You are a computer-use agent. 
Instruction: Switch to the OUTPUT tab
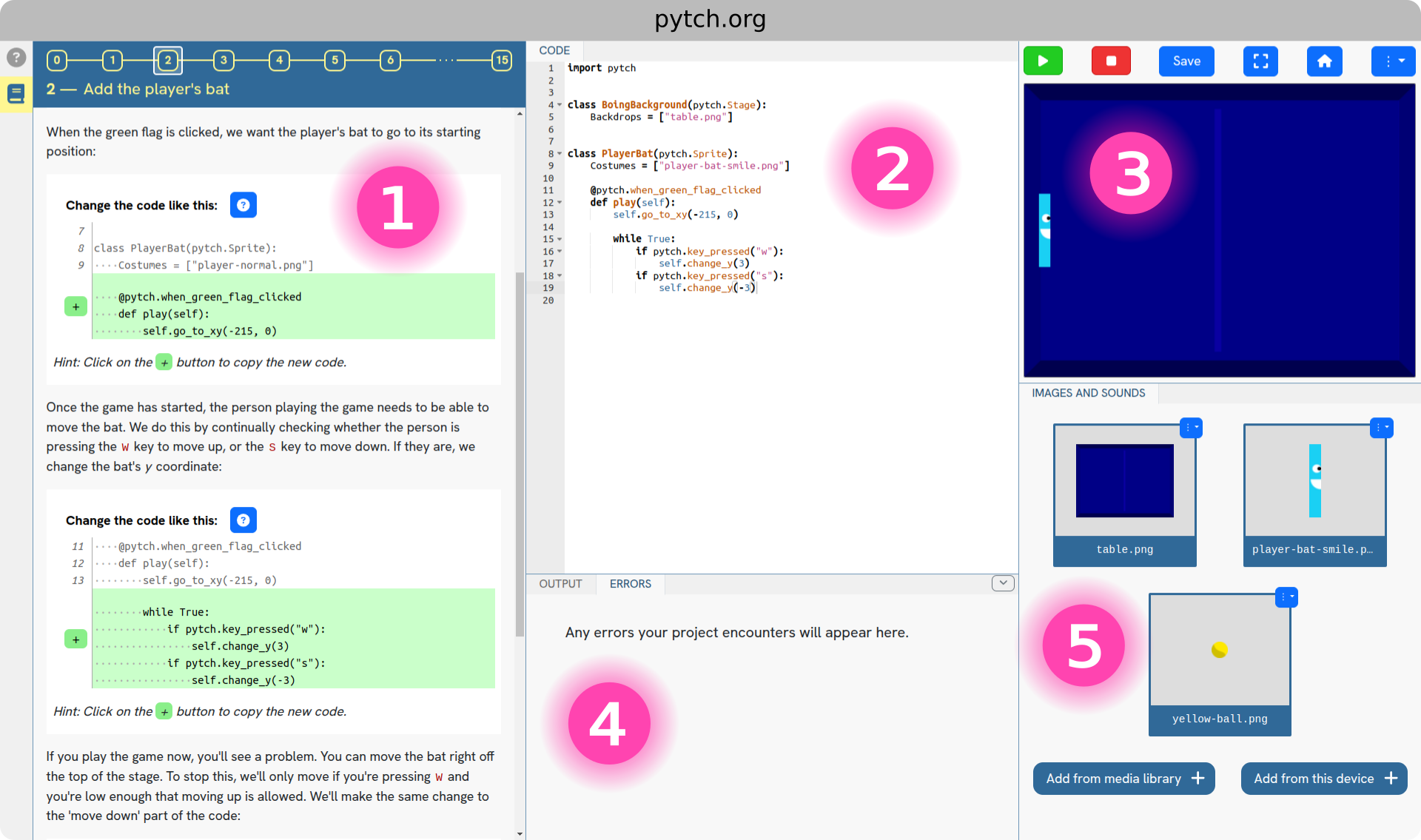tap(560, 584)
